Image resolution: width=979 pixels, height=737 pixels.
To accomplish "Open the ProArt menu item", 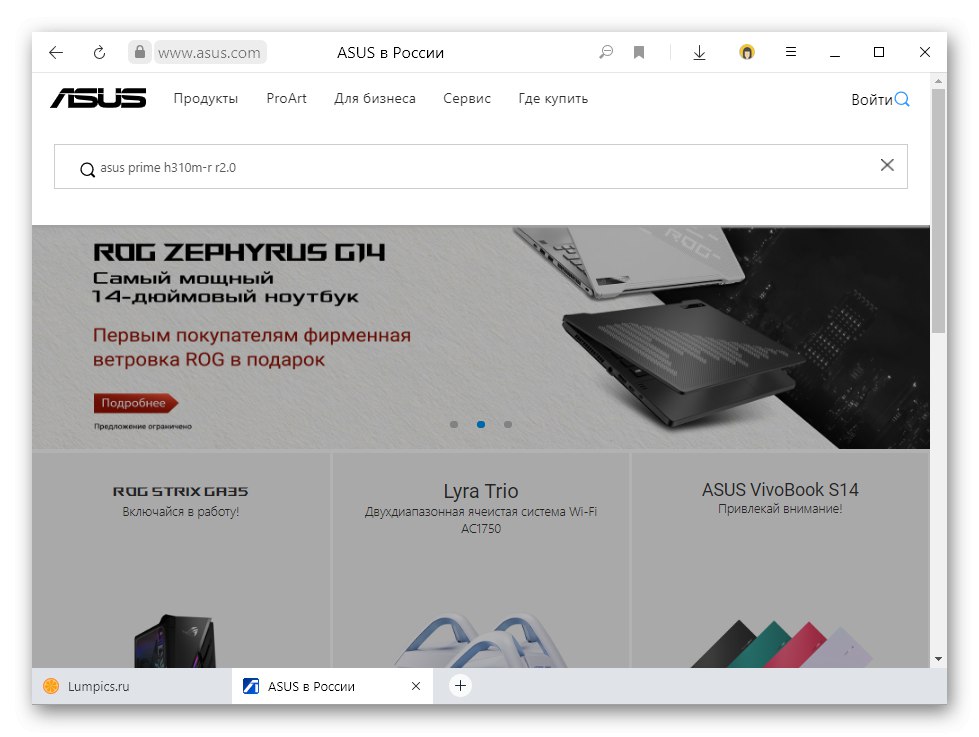I will [x=287, y=98].
